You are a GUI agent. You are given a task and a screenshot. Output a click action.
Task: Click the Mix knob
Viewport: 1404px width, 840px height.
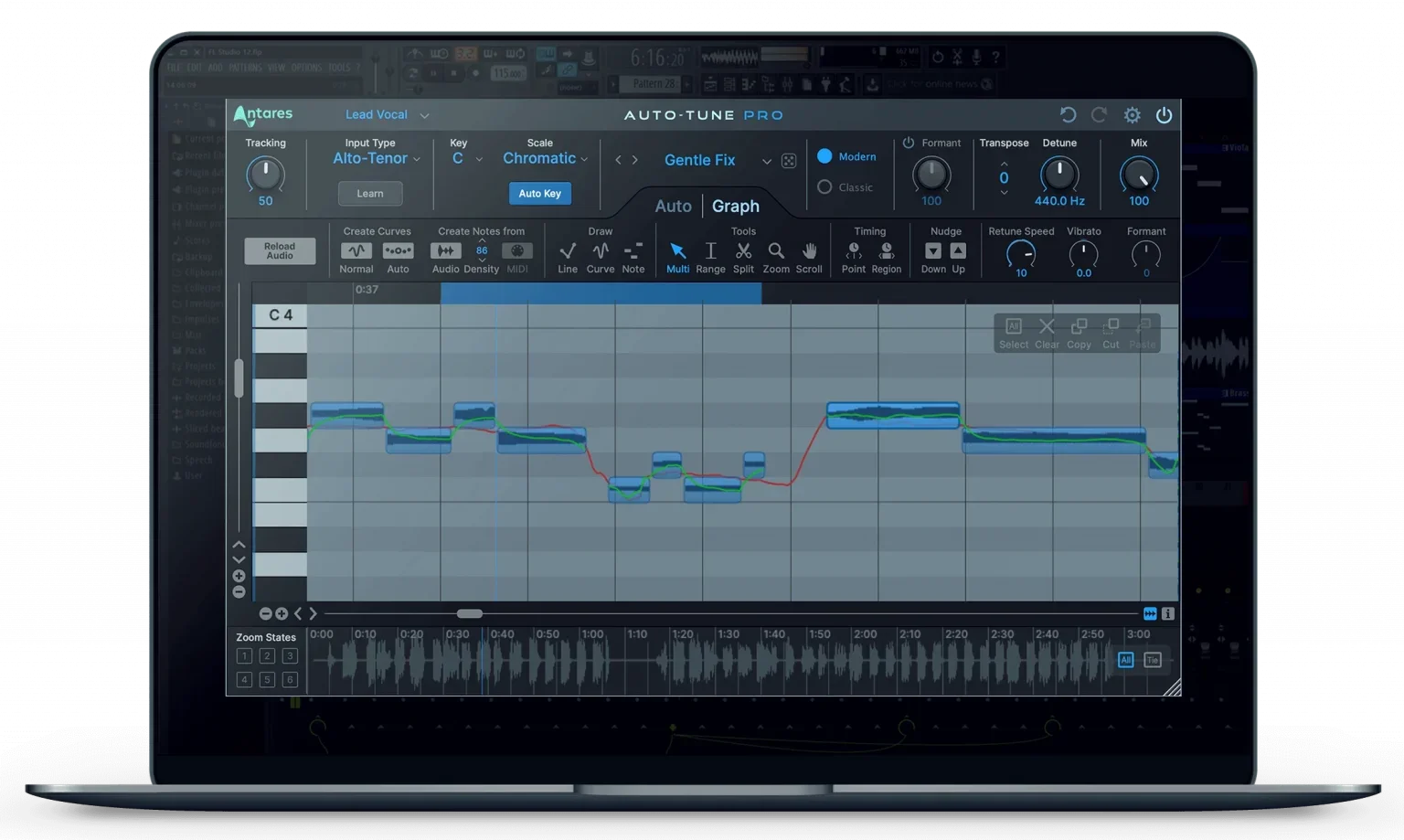pos(1139,175)
